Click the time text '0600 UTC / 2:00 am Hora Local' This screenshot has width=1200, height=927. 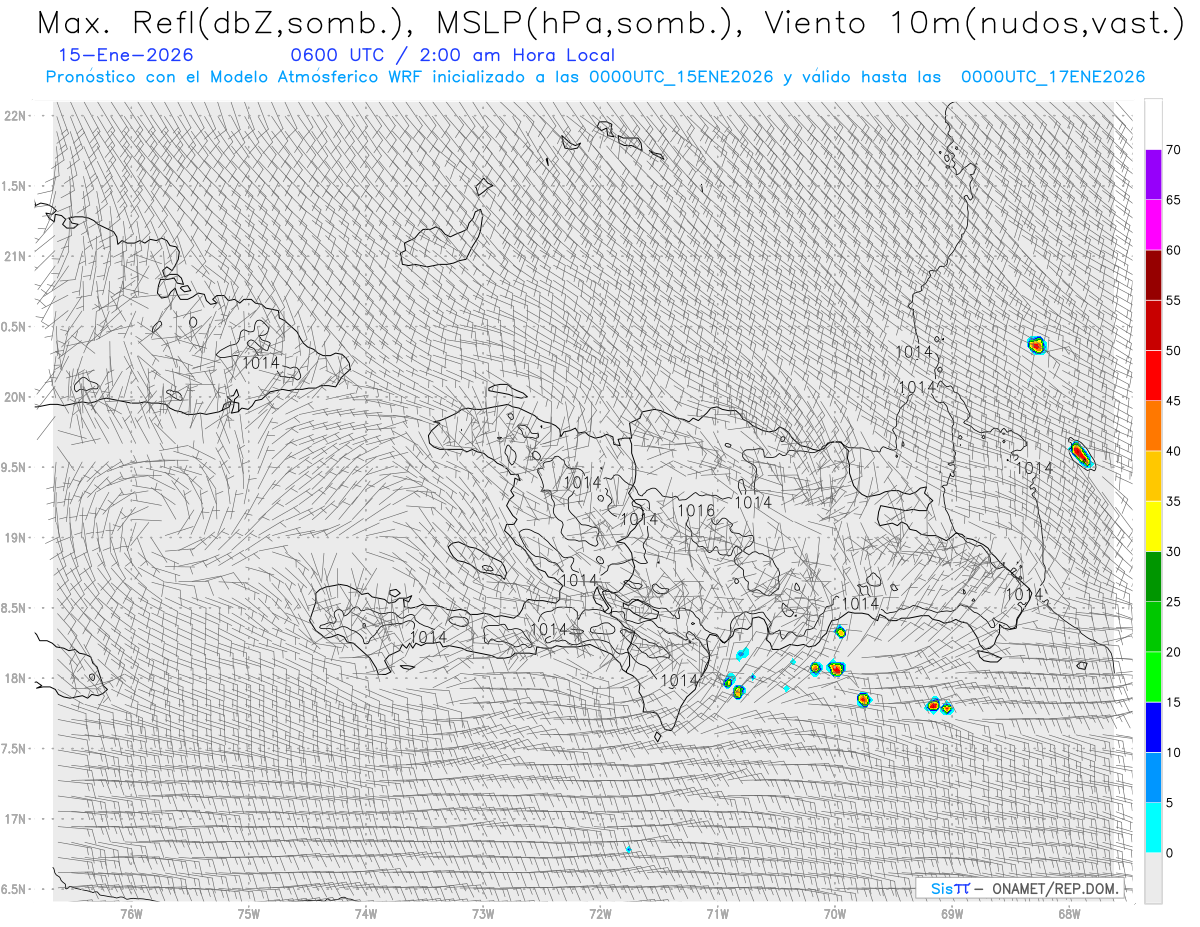click(x=452, y=56)
